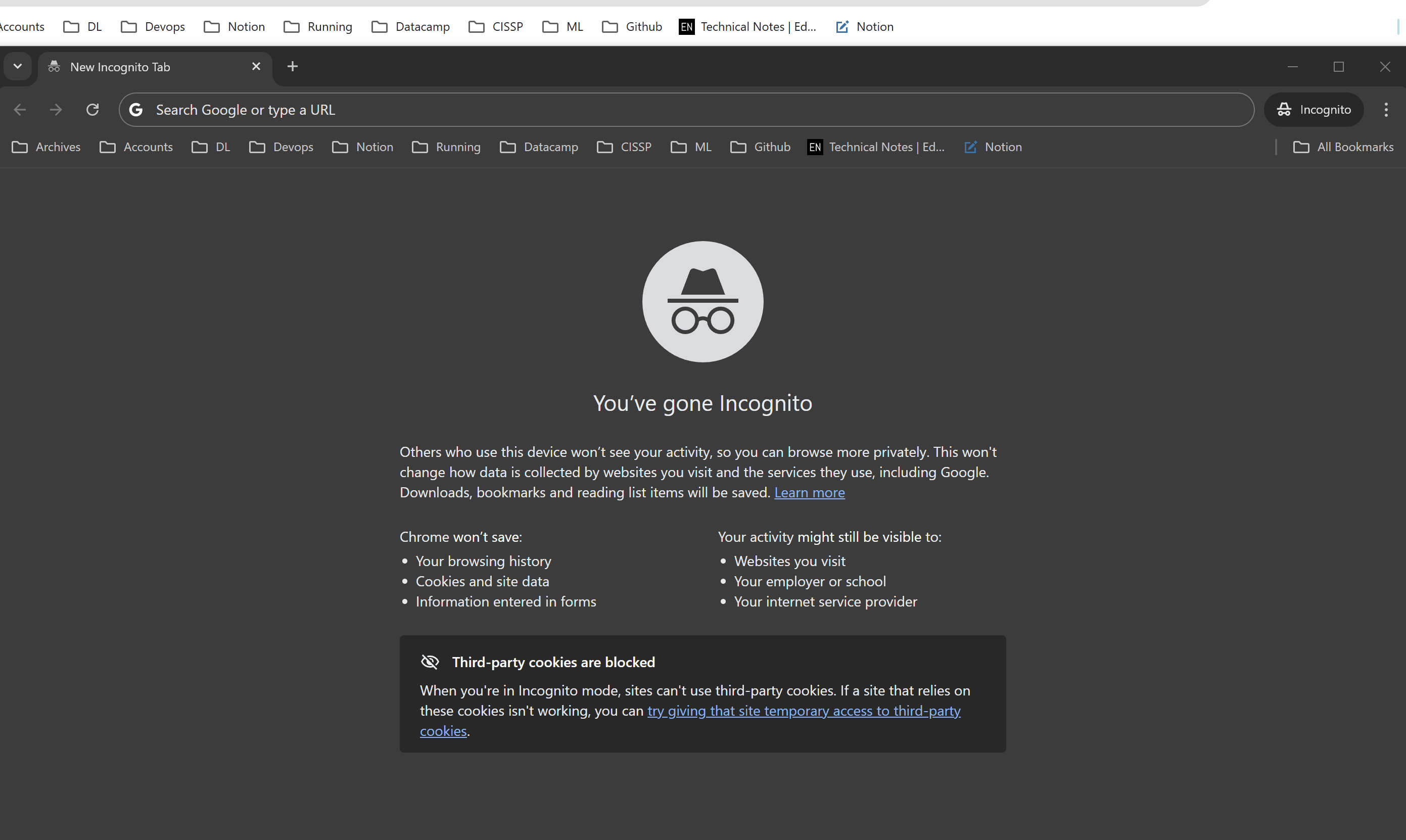Image resolution: width=1406 pixels, height=840 pixels.
Task: Close the Incognito window
Action: coord(1384,67)
